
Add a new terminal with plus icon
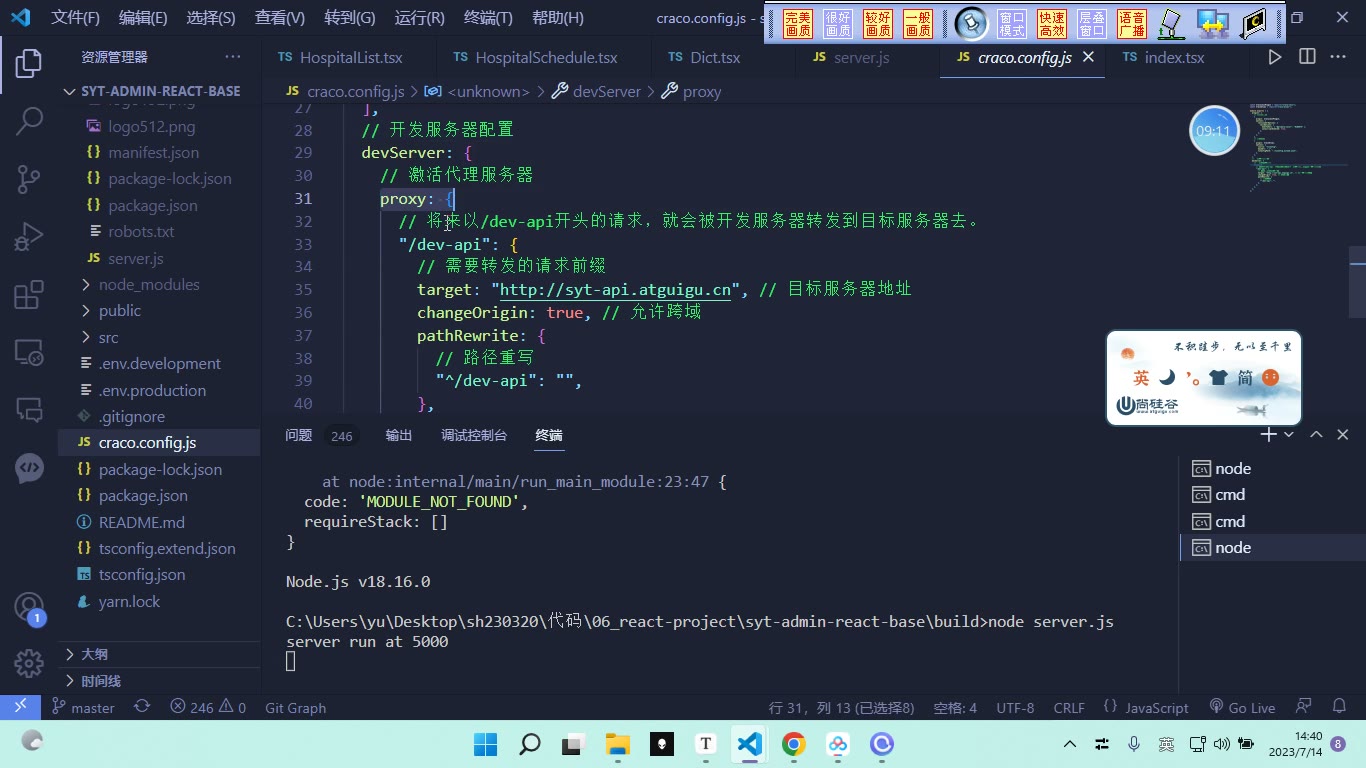click(x=1268, y=435)
